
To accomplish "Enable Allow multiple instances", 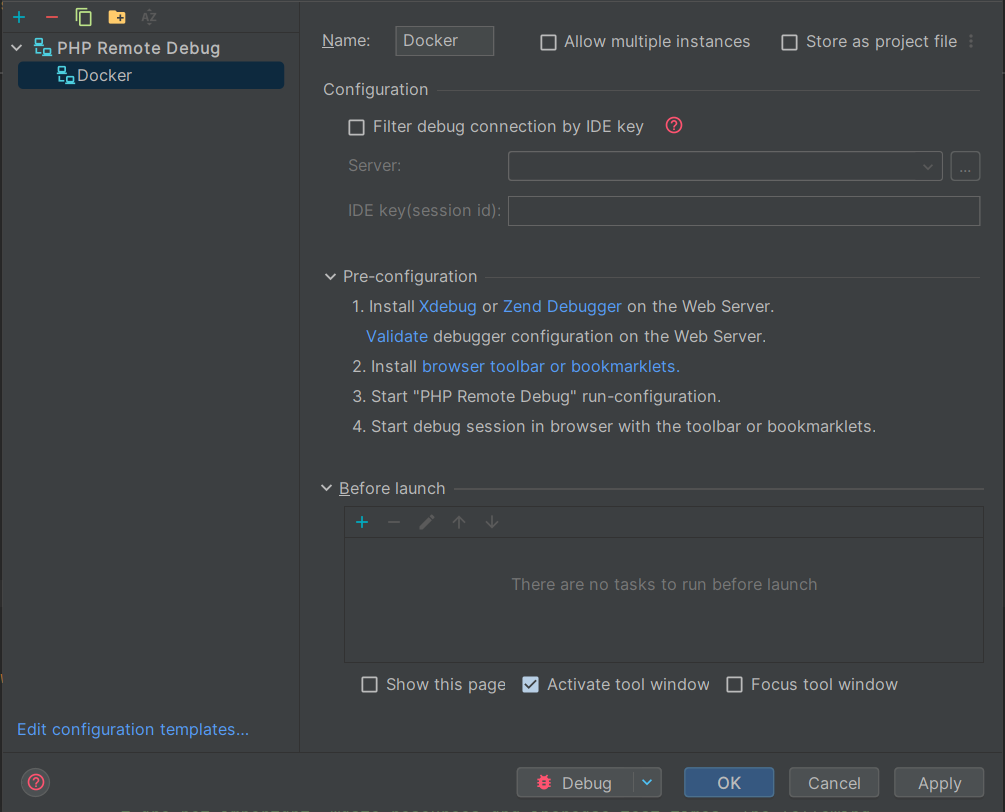I will (x=548, y=42).
